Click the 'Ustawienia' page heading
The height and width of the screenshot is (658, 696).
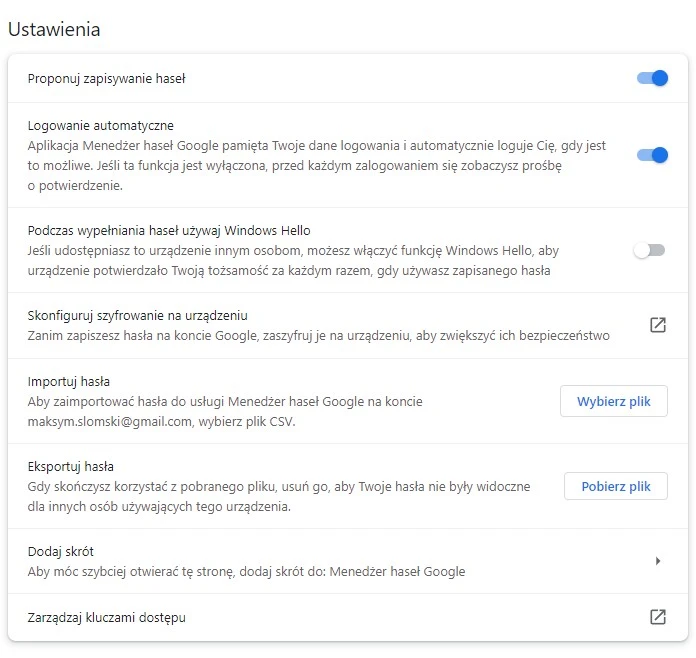tap(54, 29)
